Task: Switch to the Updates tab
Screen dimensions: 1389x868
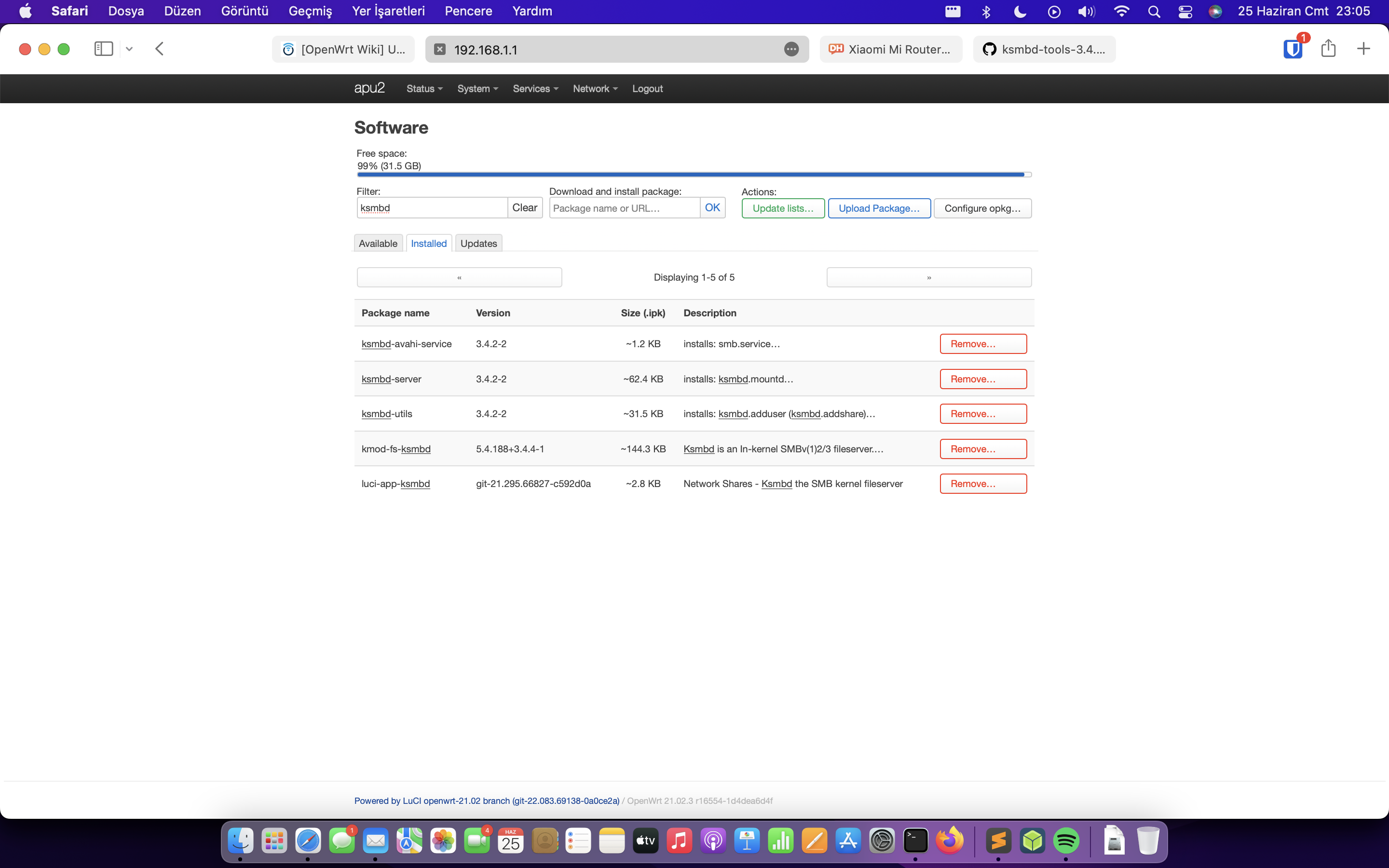Action: point(479,244)
